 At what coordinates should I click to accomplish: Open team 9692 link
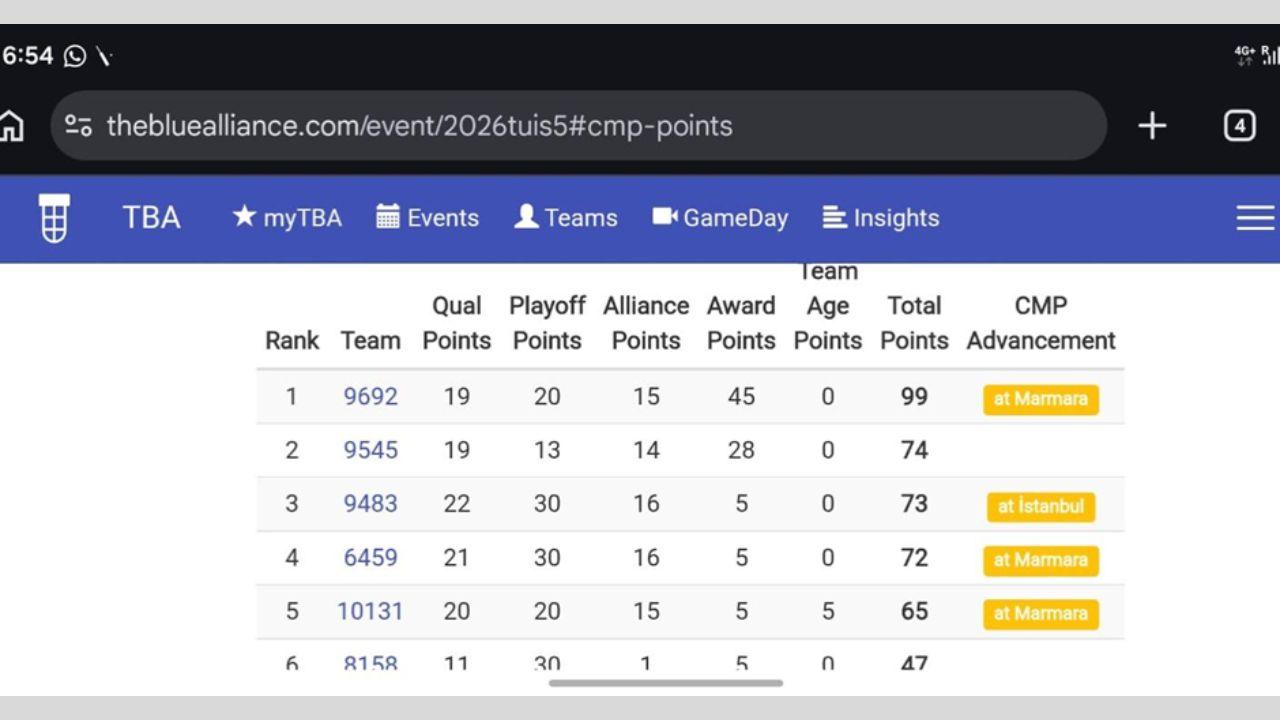[x=371, y=397]
